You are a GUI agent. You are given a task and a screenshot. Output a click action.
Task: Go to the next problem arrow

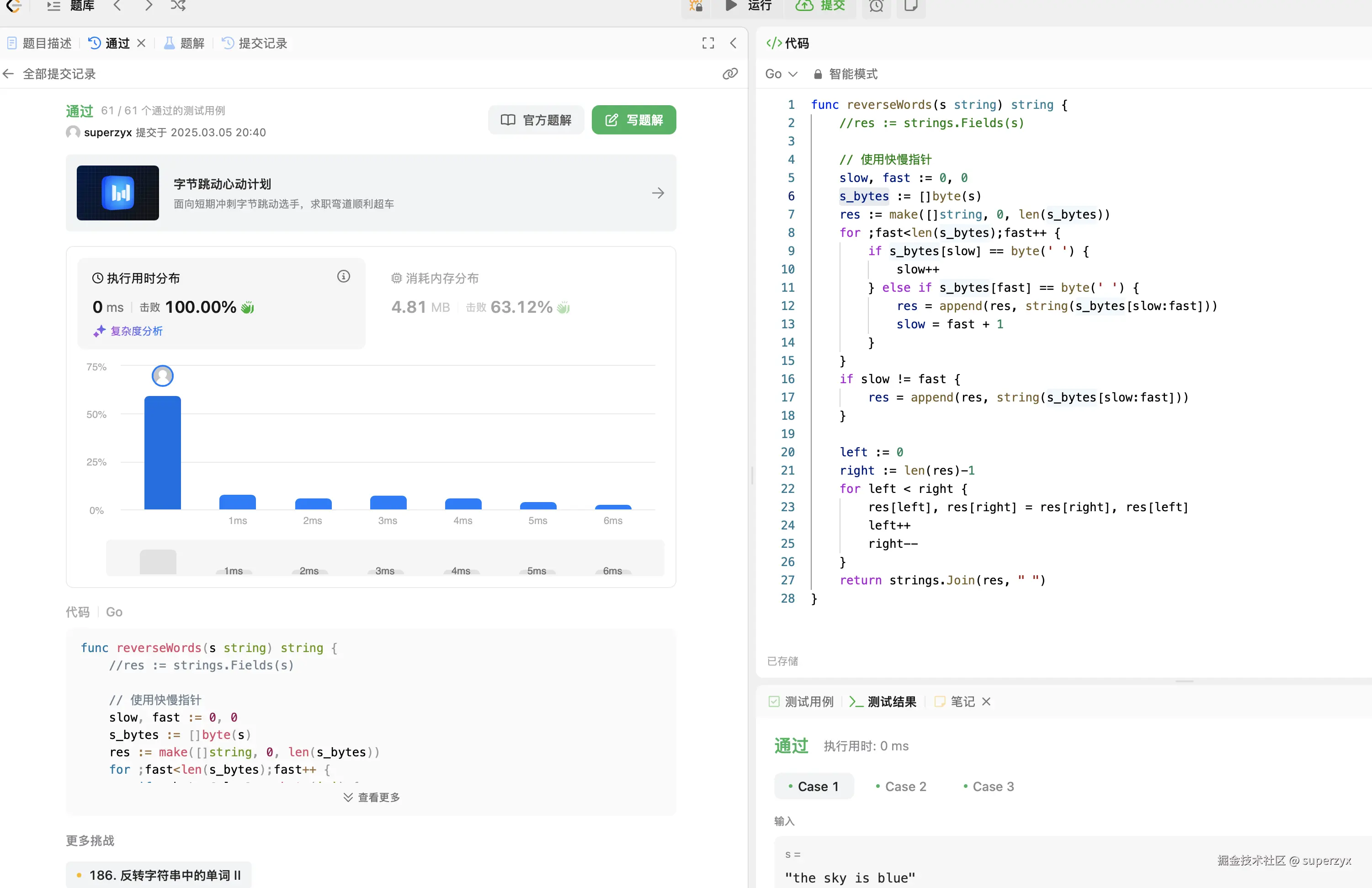point(149,6)
